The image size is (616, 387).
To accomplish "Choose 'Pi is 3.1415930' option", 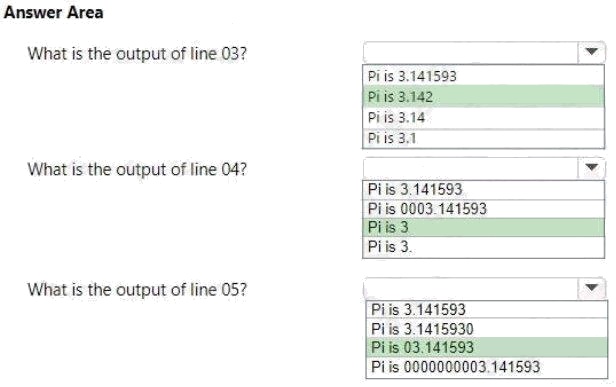I will (486, 328).
